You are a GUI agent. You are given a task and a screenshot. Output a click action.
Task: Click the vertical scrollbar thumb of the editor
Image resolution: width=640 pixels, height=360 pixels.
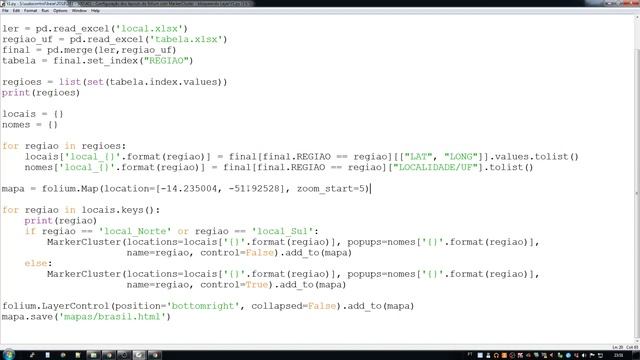point(637,192)
